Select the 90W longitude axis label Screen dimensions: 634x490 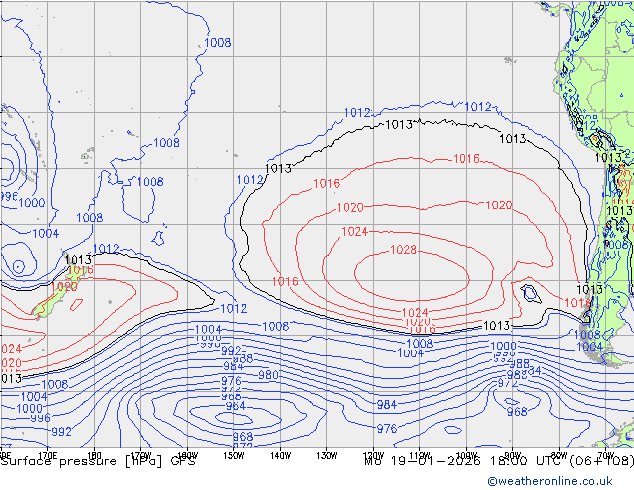[x=513, y=456]
